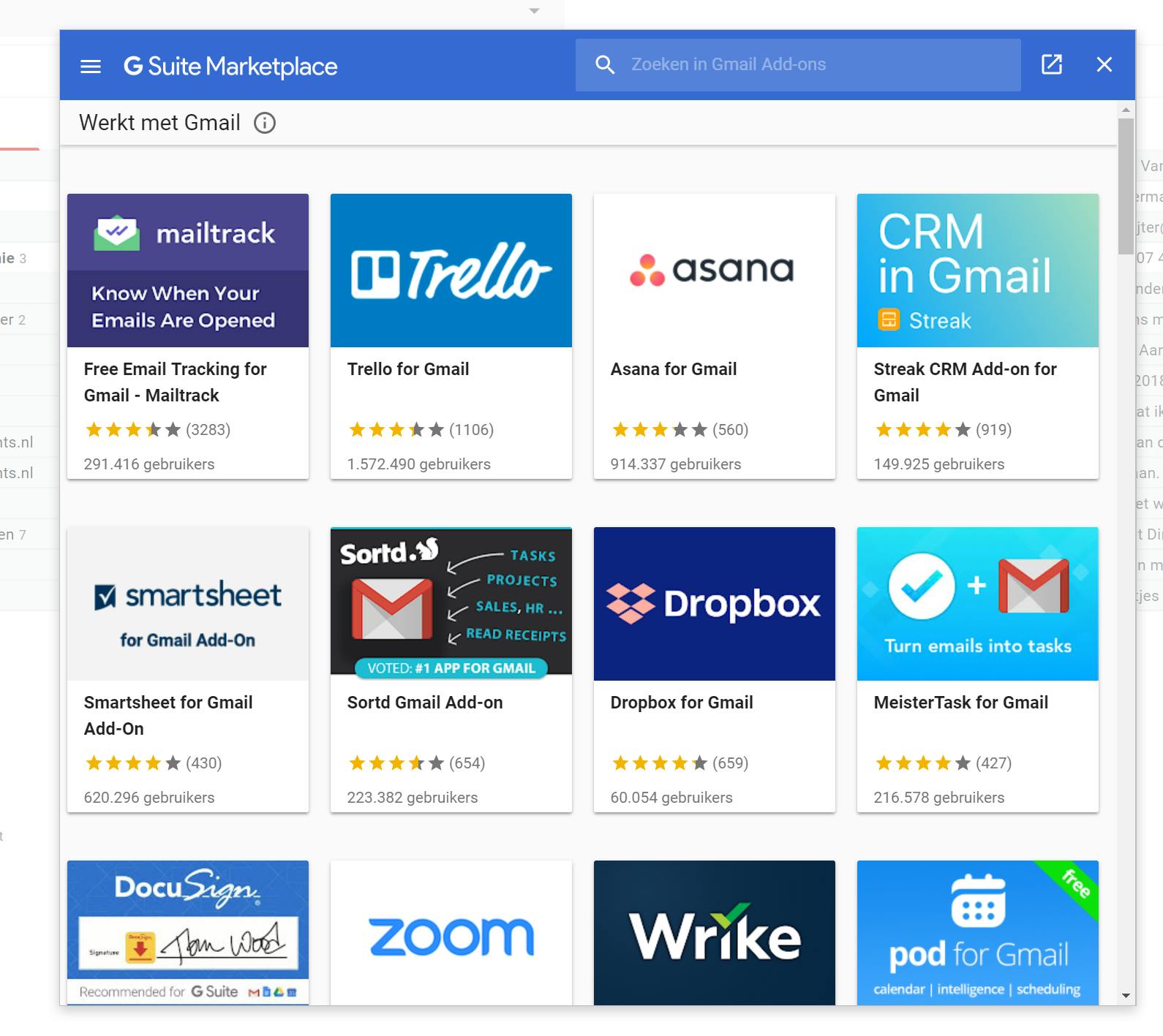Image resolution: width=1163 pixels, height=1036 pixels.
Task: Click 149.925 gebruikers under Streak
Action: pos(939,464)
